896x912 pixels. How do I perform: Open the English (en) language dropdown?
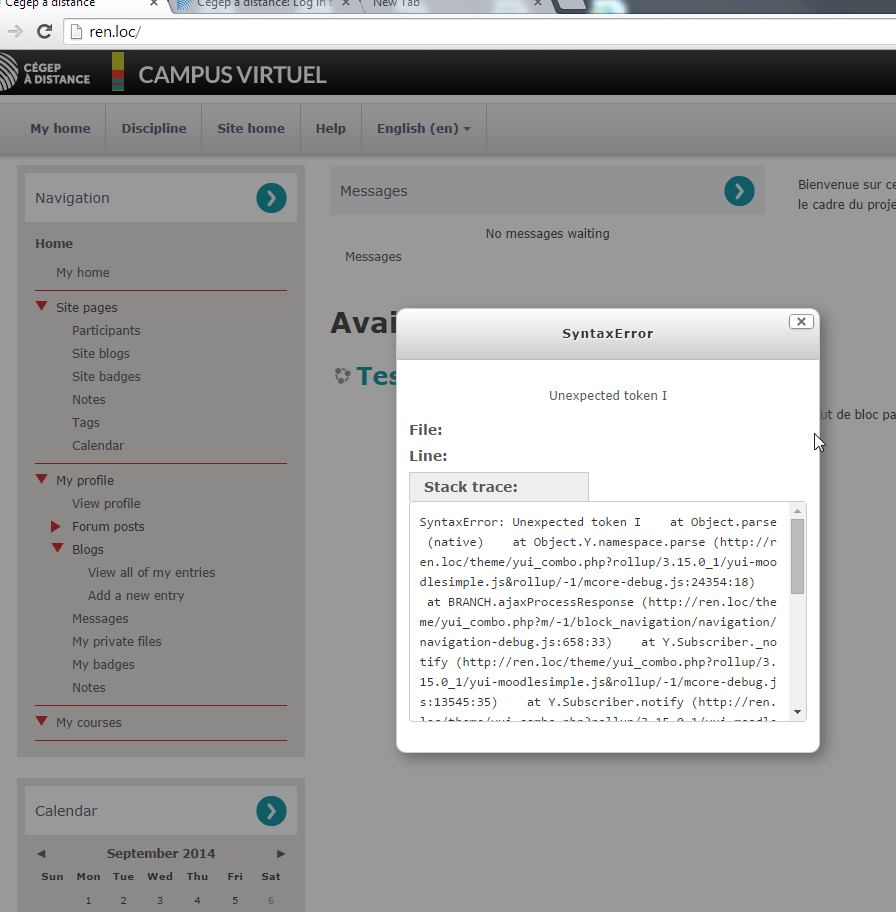pos(423,128)
